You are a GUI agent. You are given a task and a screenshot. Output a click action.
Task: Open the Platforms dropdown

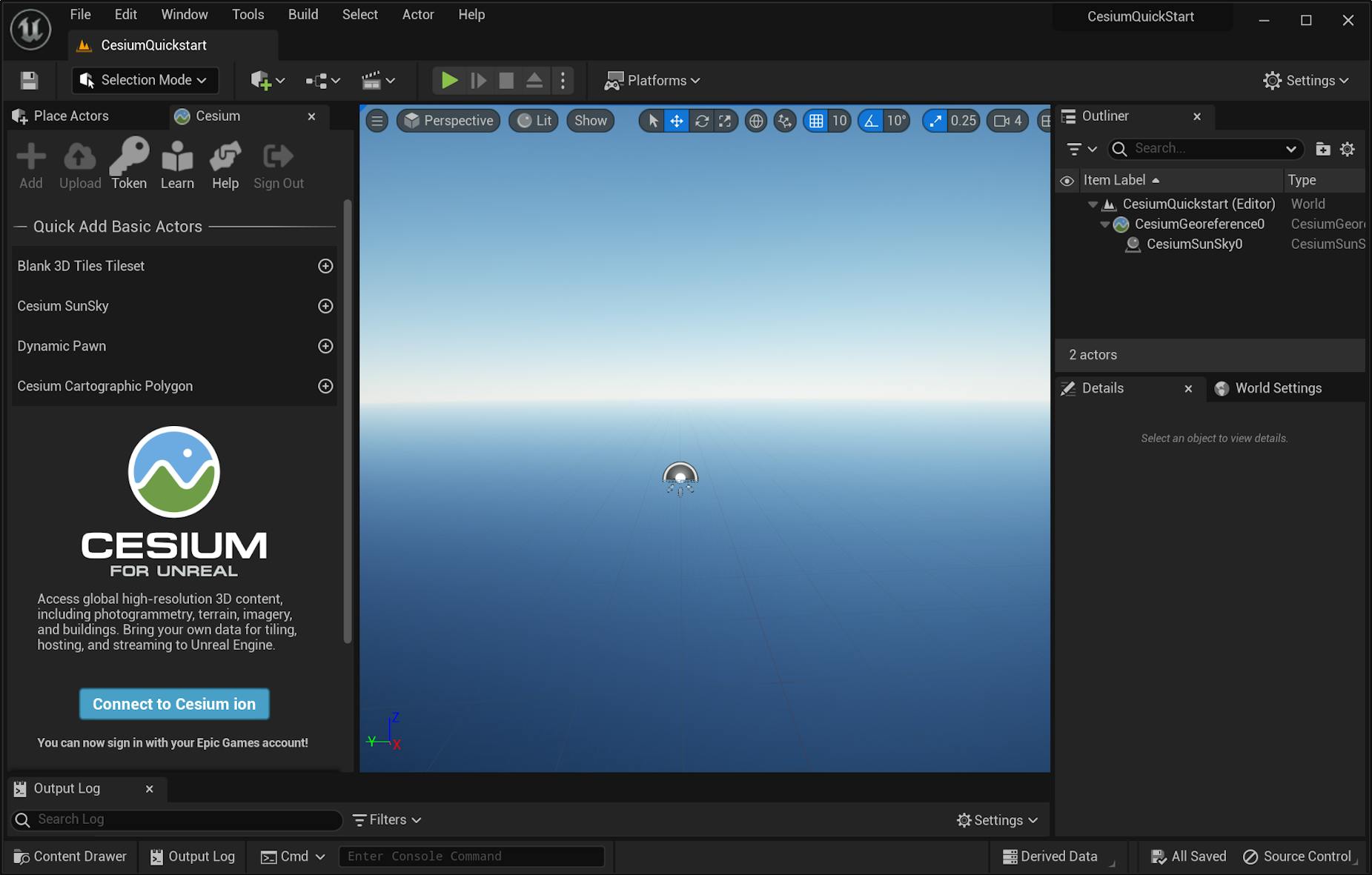click(x=652, y=80)
